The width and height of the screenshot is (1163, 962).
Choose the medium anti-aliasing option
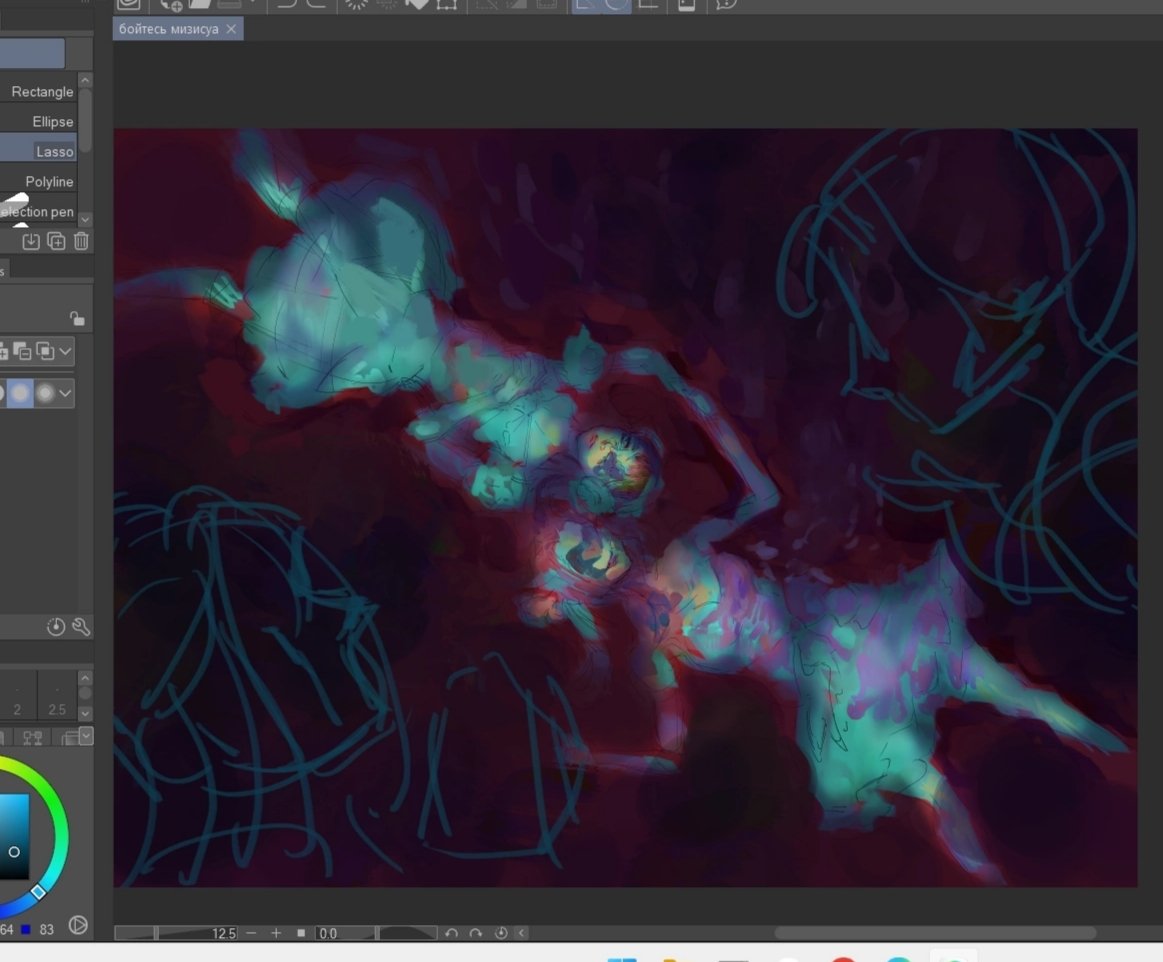[21, 393]
